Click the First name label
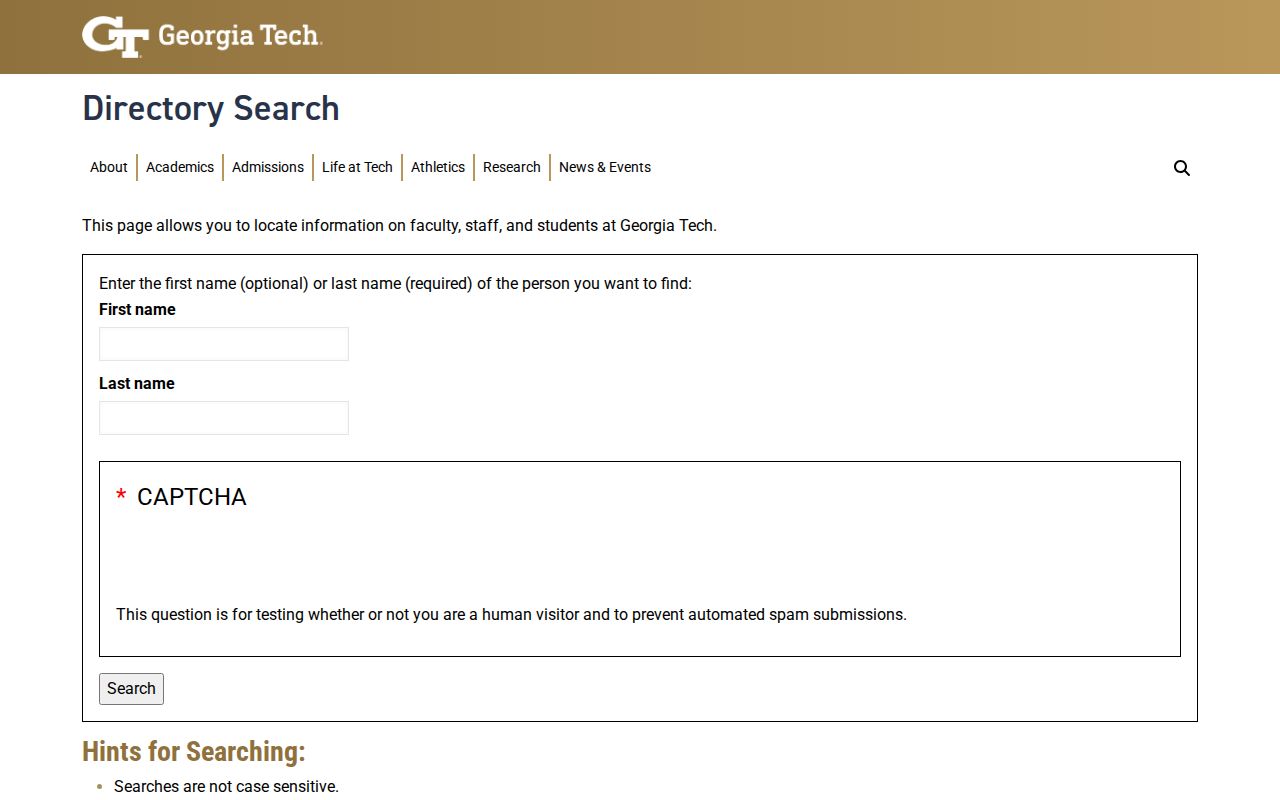The image size is (1280, 800). 137,310
